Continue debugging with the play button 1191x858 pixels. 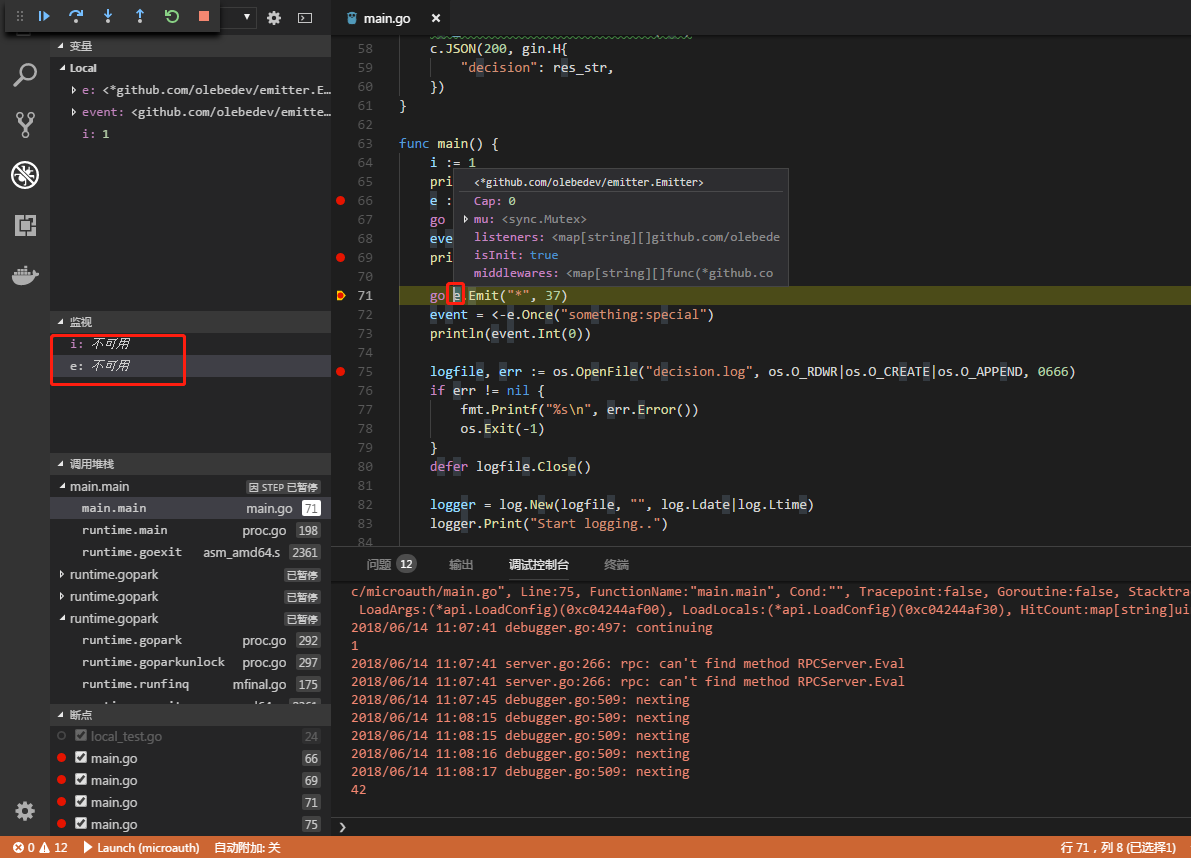[44, 16]
